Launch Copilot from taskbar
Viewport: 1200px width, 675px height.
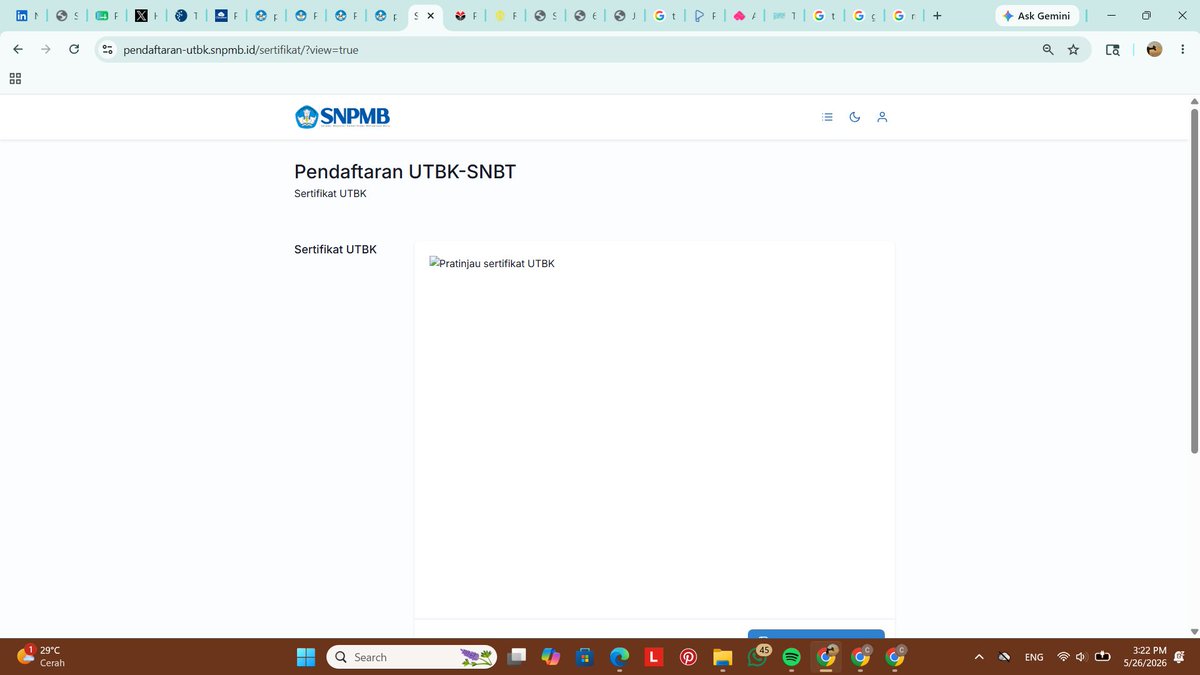pos(551,657)
